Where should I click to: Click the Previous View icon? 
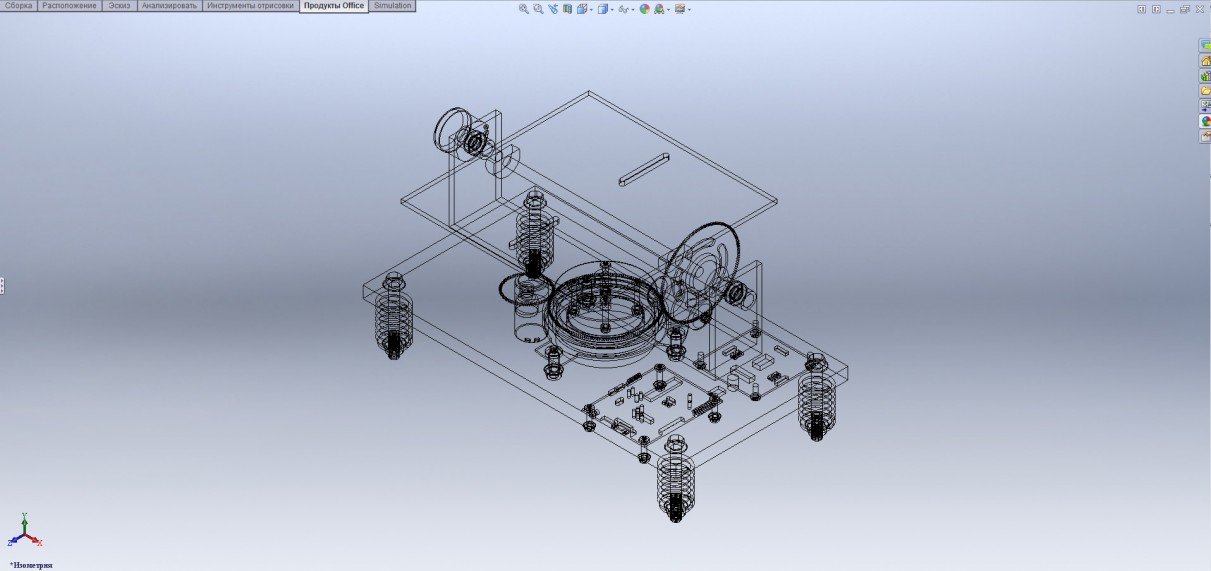pos(553,9)
